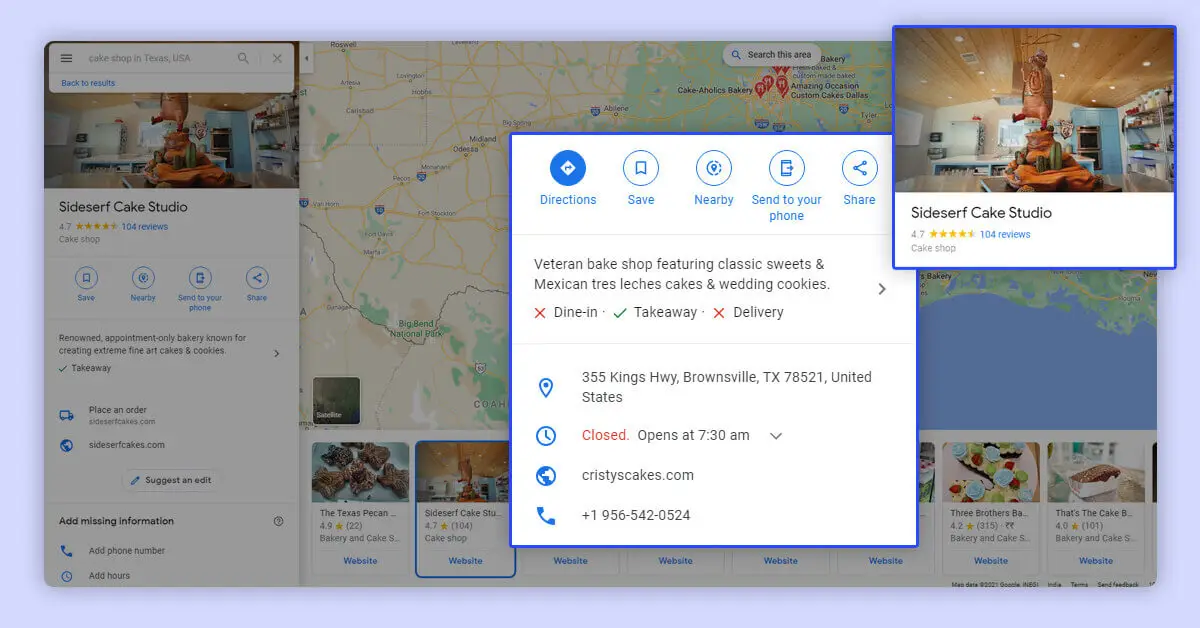Select 'Add hours'
Screen dimensions: 1200x628
[109, 576]
